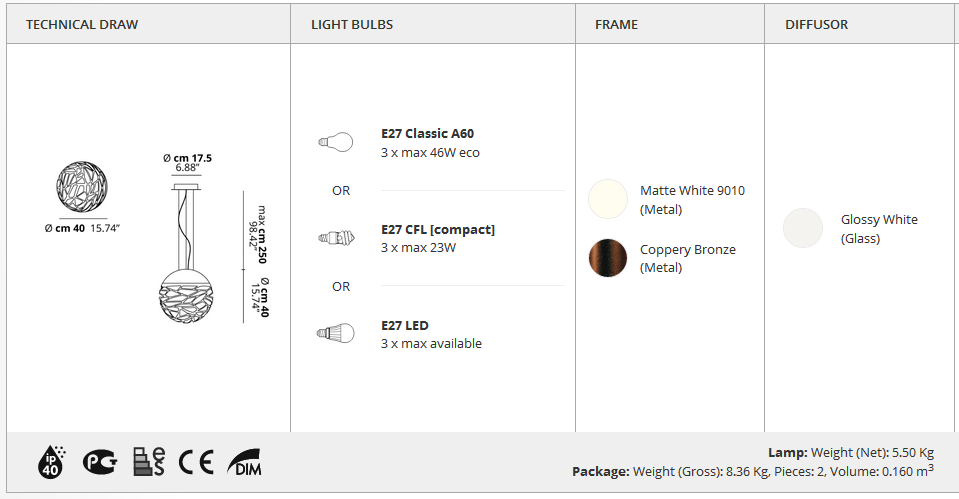
Task: Click the E27 CFL compact bulb icon
Action: pos(335,238)
